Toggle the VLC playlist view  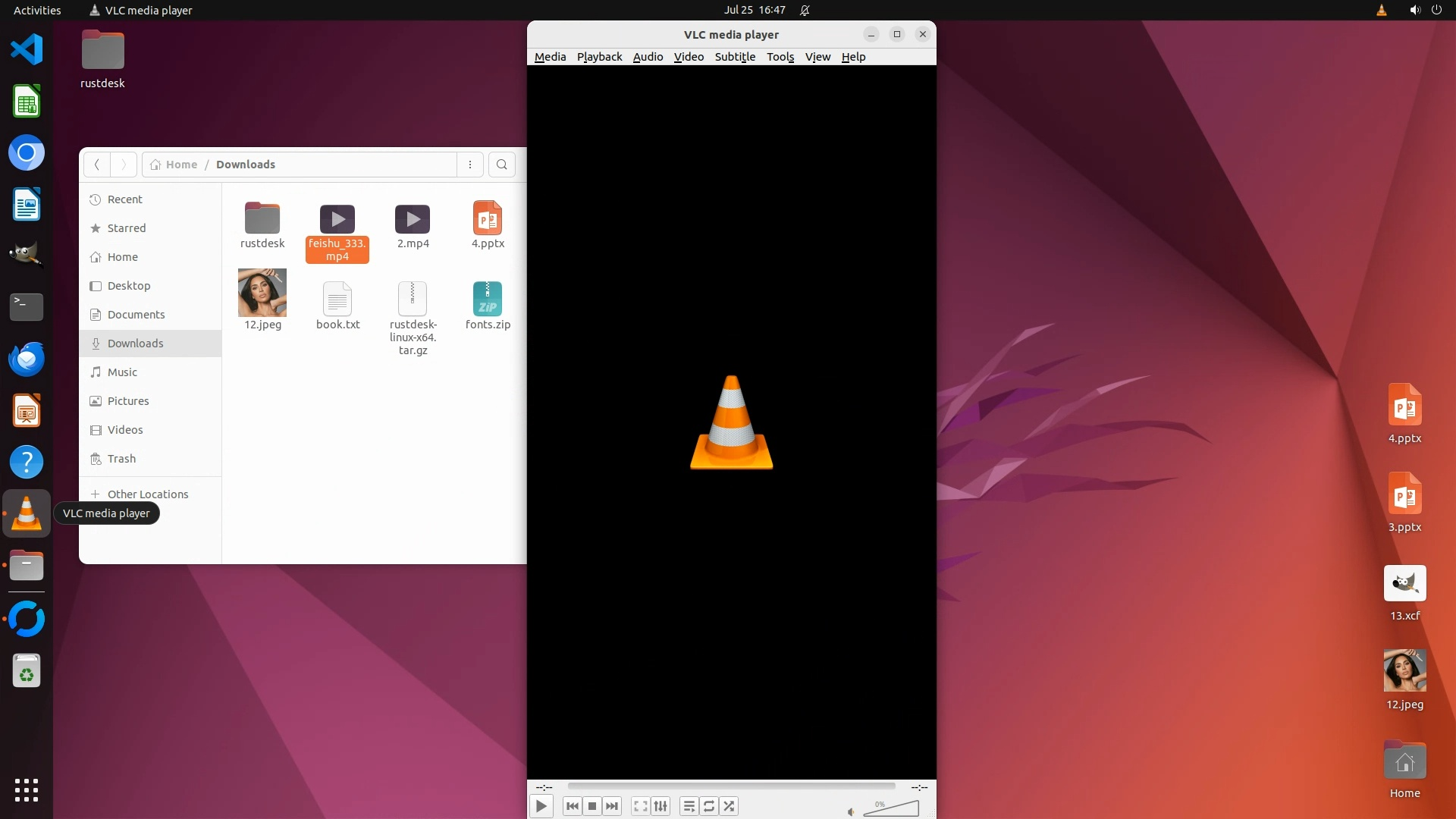[689, 806]
